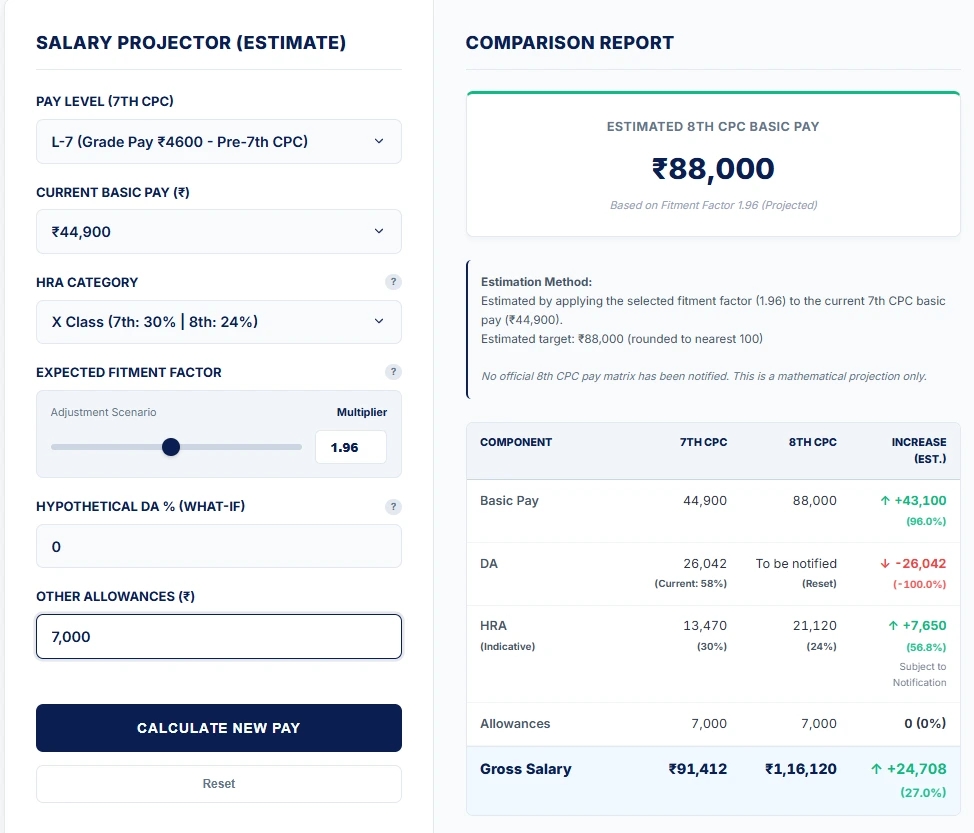Select the L-7 Grade Pay option
The height and width of the screenshot is (833, 974).
coord(218,141)
